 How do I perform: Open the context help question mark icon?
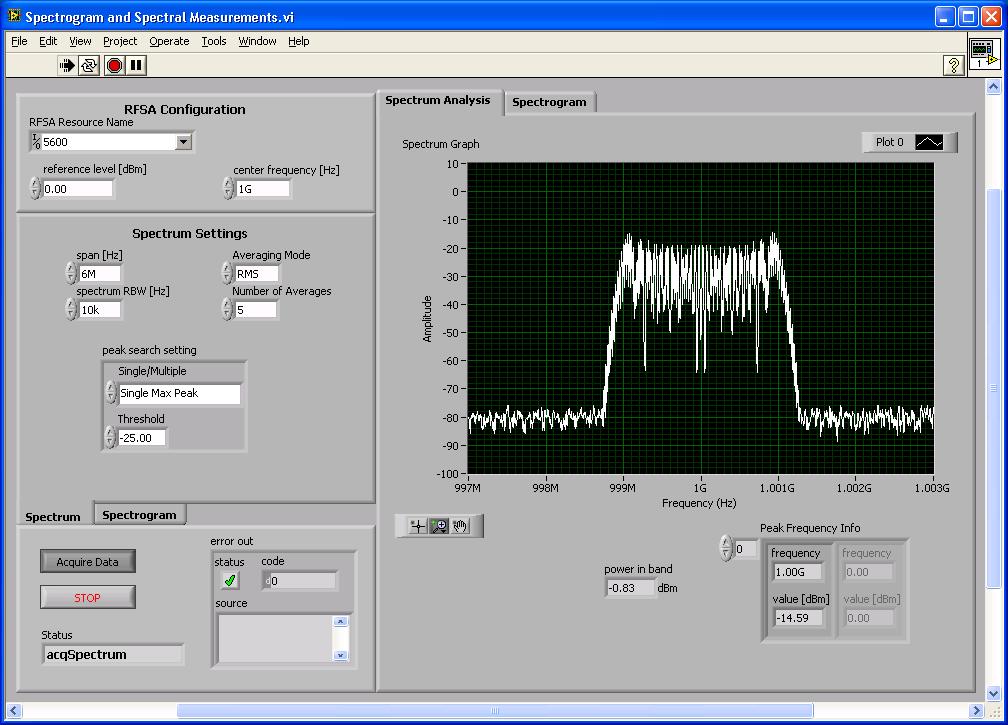pos(953,65)
